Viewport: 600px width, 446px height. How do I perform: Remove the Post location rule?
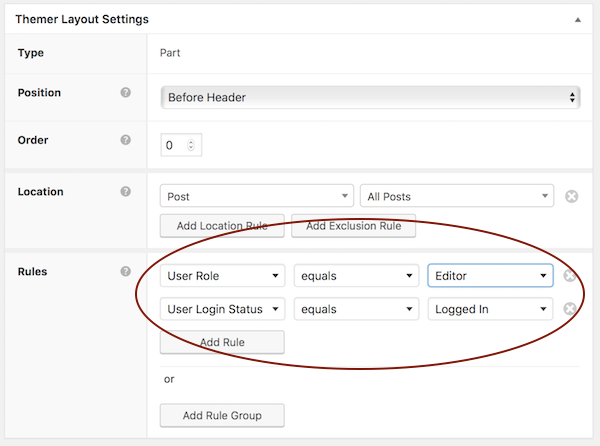pos(571,197)
